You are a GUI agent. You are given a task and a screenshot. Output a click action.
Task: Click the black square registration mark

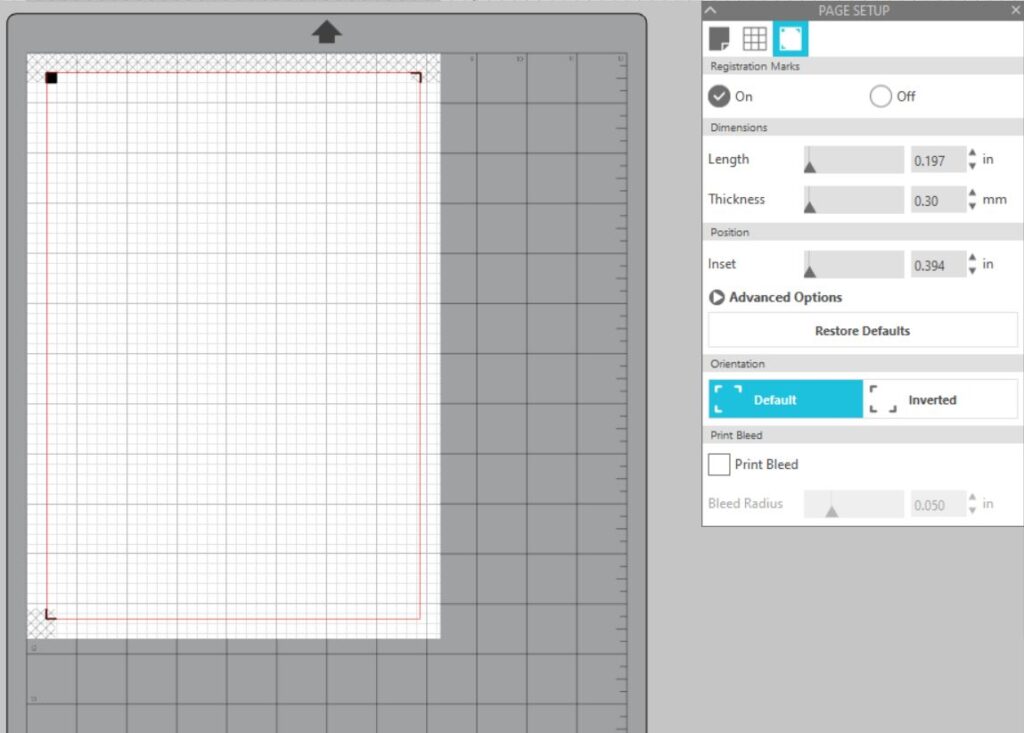tap(51, 77)
